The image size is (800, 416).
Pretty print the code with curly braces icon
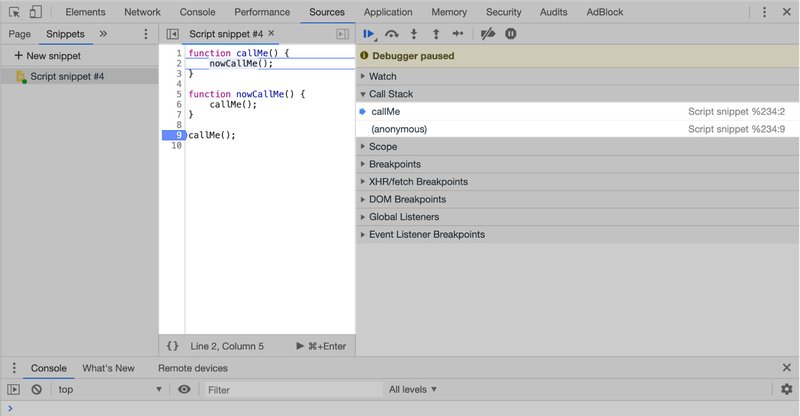172,346
